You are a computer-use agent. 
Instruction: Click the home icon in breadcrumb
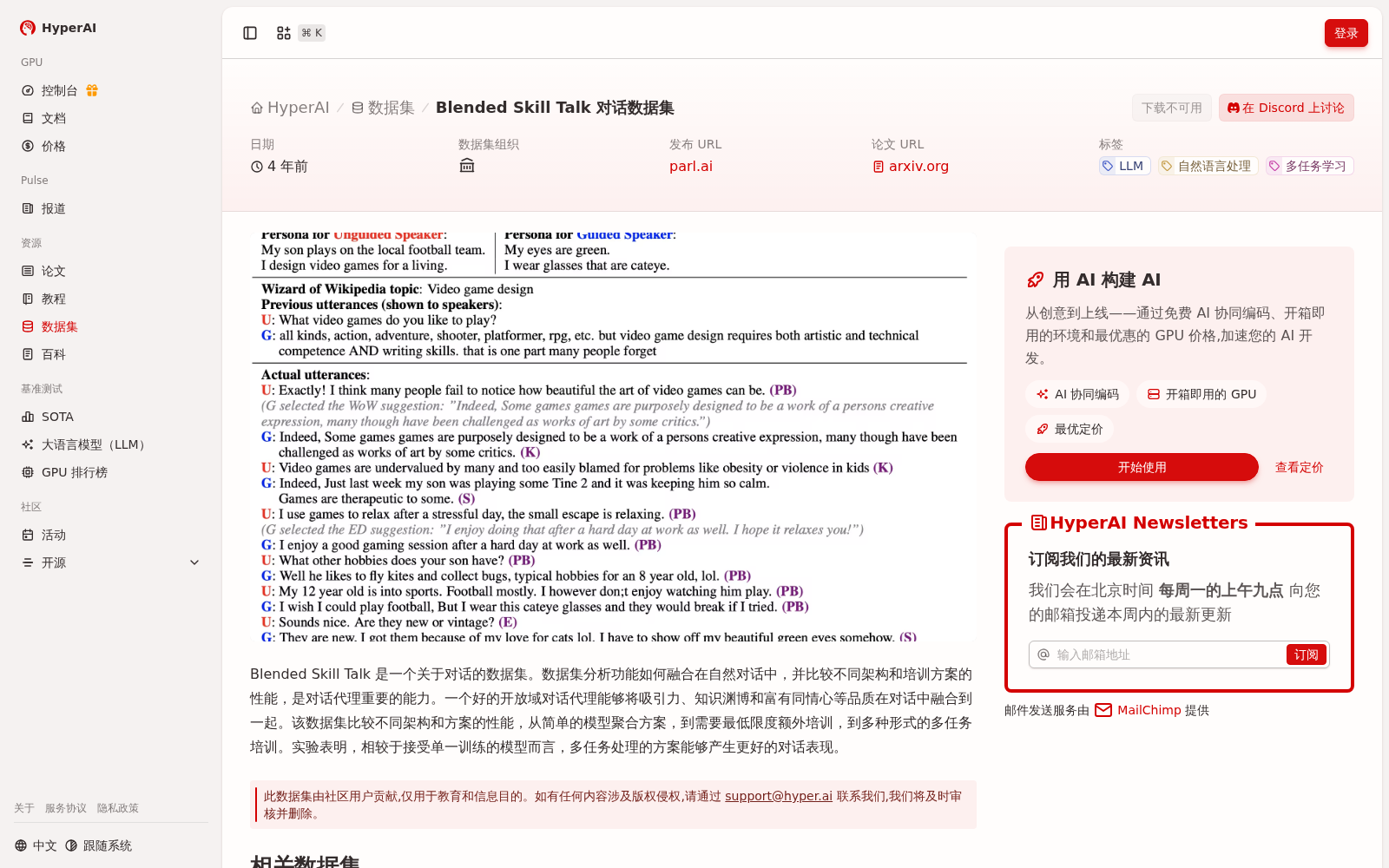[x=257, y=108]
